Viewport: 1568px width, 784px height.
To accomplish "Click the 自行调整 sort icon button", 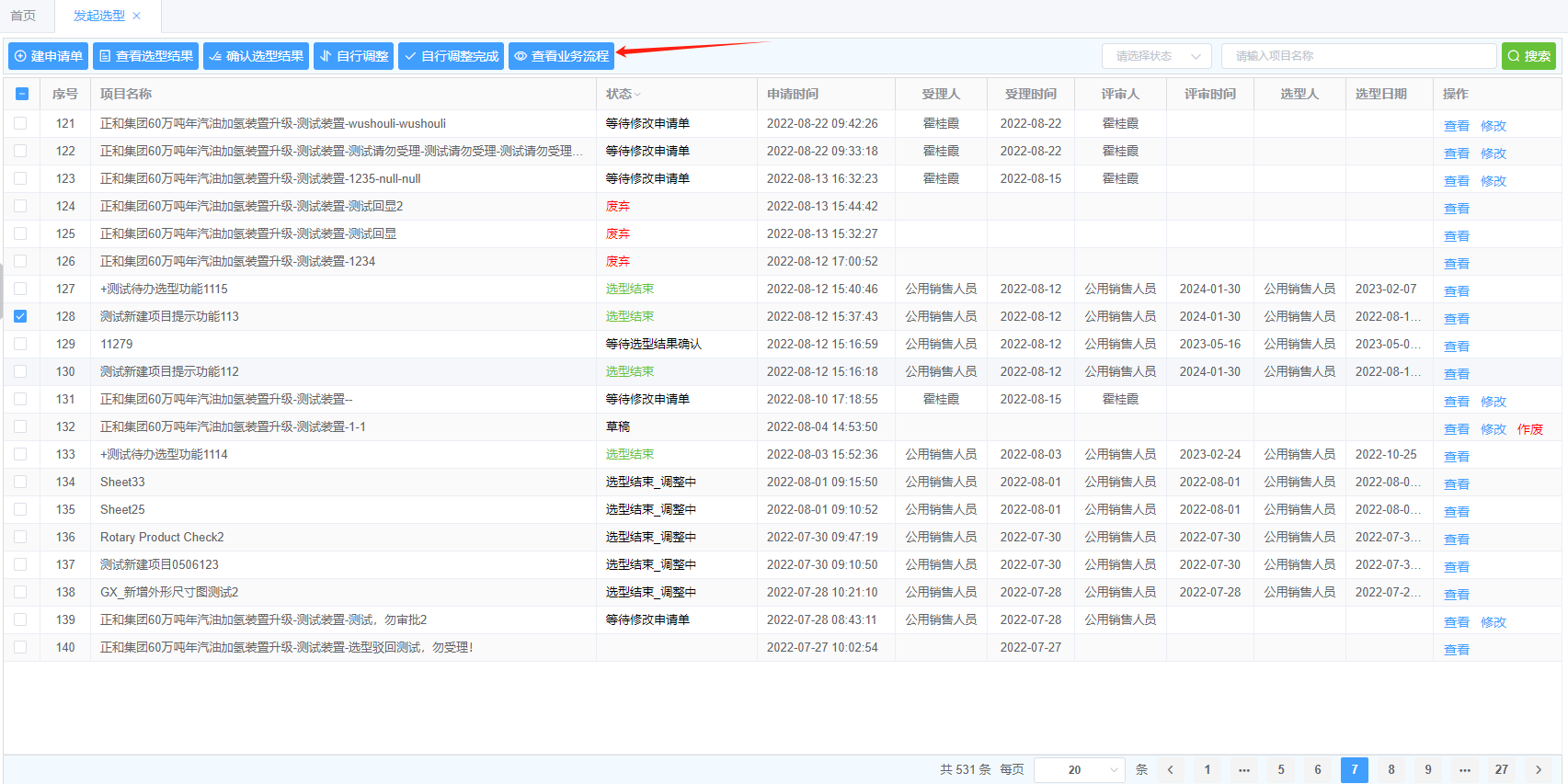I will [x=353, y=56].
